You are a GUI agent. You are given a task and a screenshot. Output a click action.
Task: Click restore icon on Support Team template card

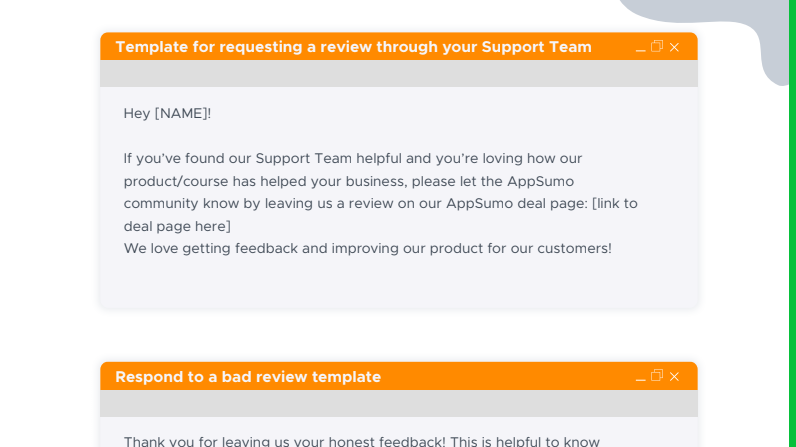coord(657,46)
